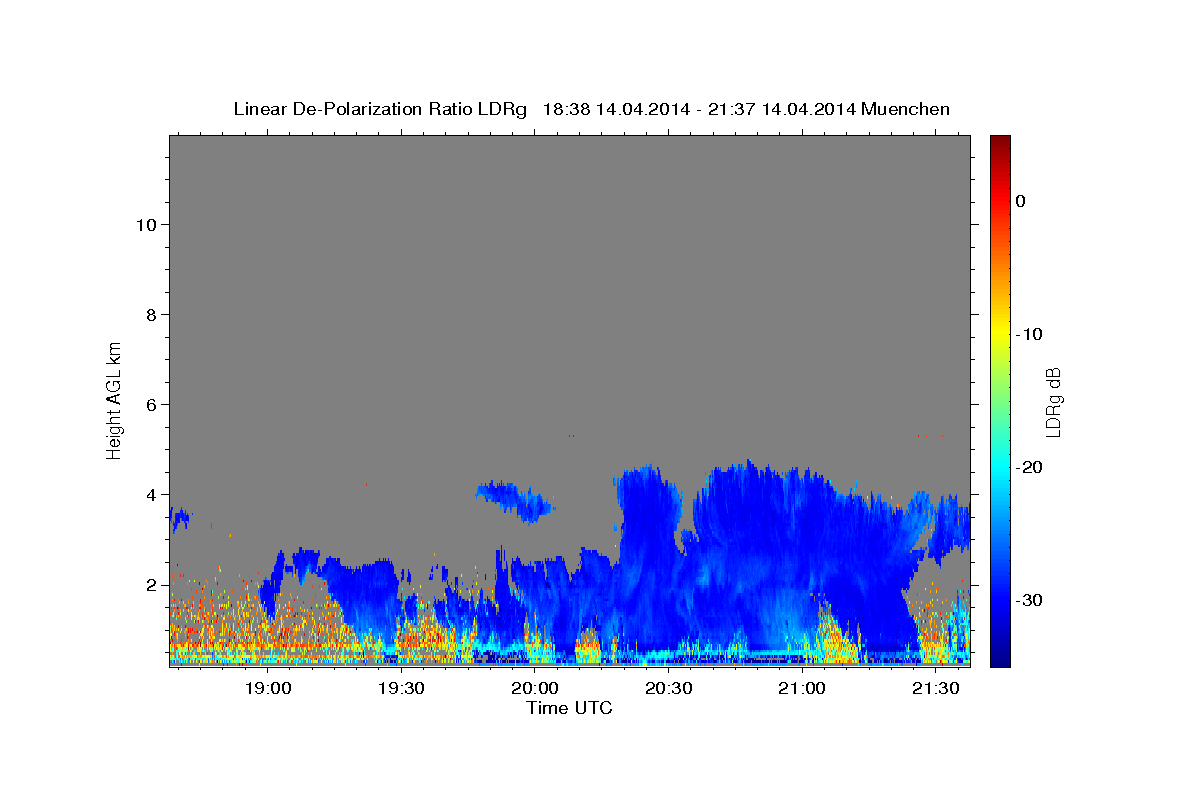Click the 19:00 time tick label
This screenshot has height=800, width=1200.
[x=268, y=688]
